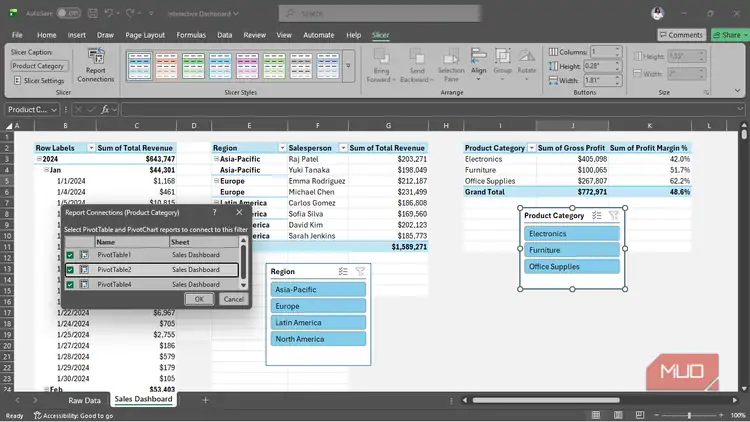Click OK in Report Connections dialog
The width and height of the screenshot is (750, 422).
199,299
